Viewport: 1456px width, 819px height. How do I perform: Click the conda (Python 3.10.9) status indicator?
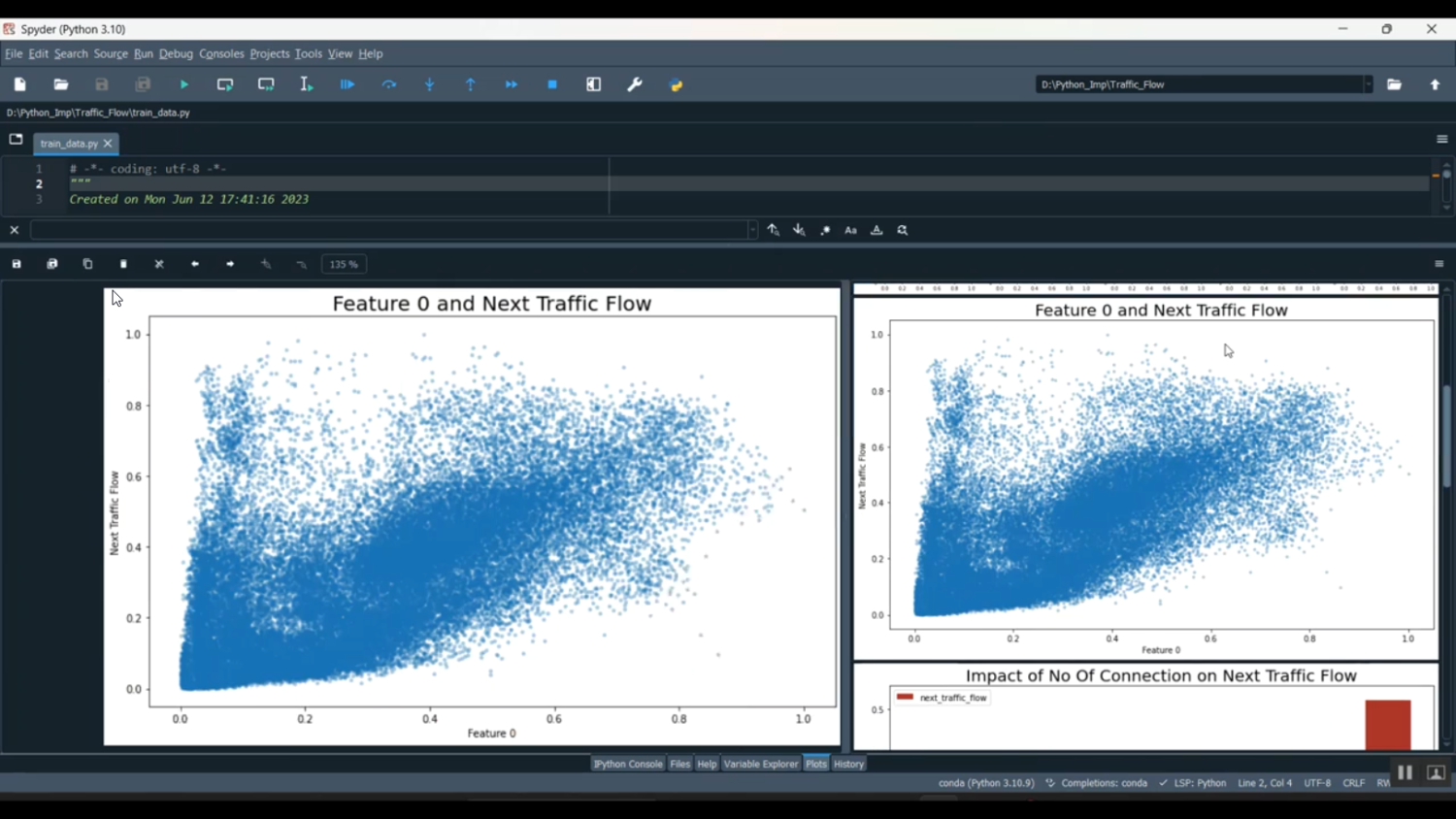(986, 783)
